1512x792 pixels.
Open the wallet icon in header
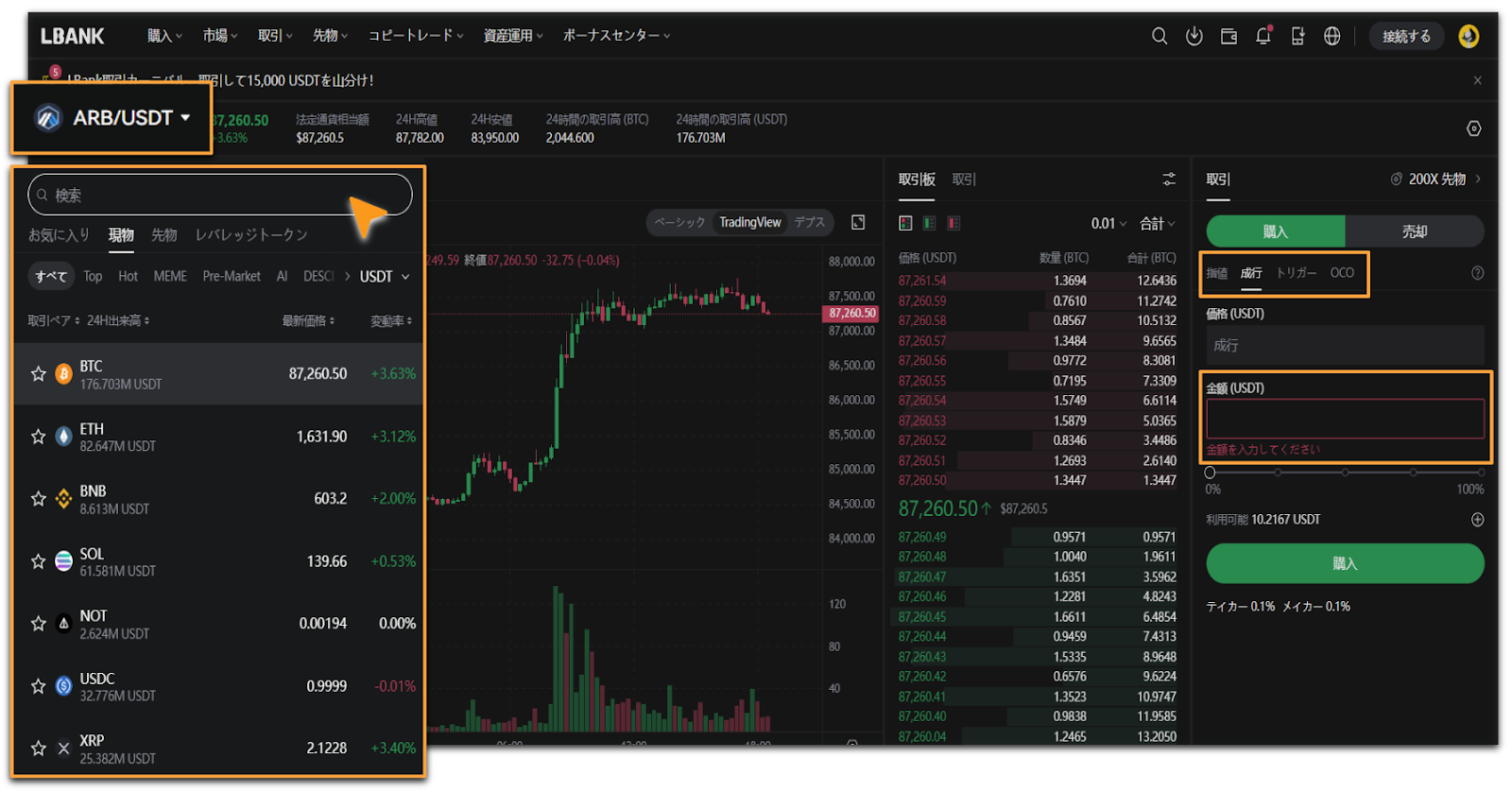1228,36
